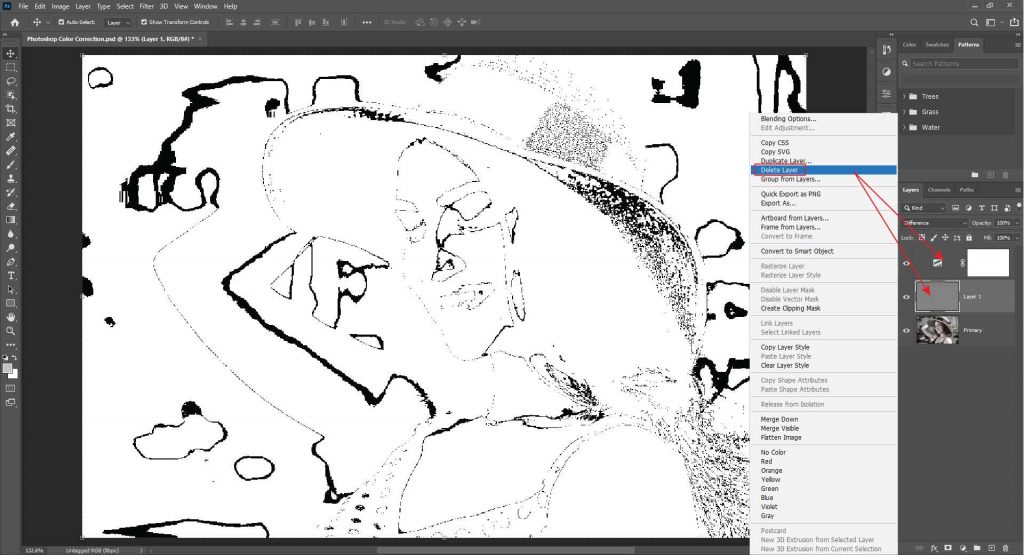Select the Primary layer thumbnail
1024x555 pixels.
[937, 330]
